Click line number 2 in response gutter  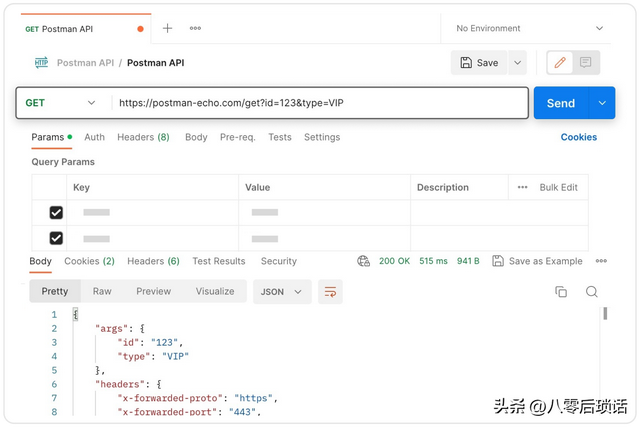[x=54, y=329]
